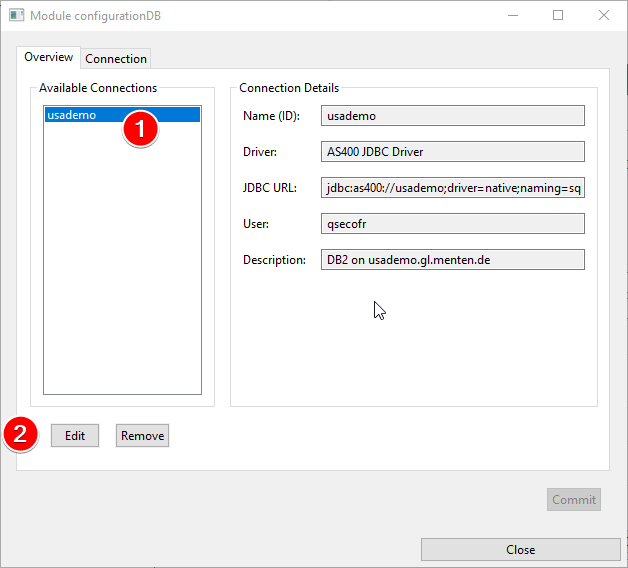Minimize the Module configurationDB window
Image resolution: width=628 pixels, height=568 pixels.
512,16
